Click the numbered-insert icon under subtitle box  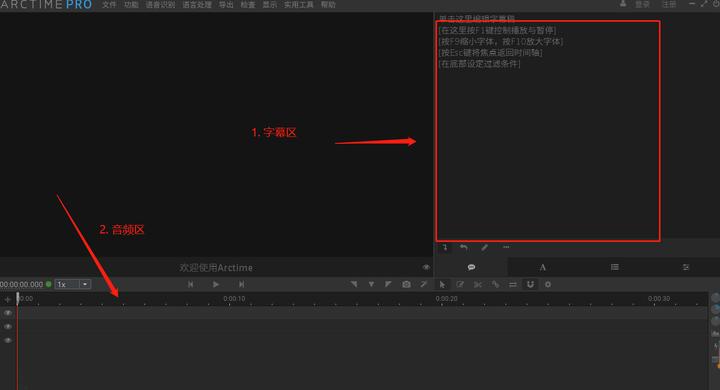click(445, 248)
